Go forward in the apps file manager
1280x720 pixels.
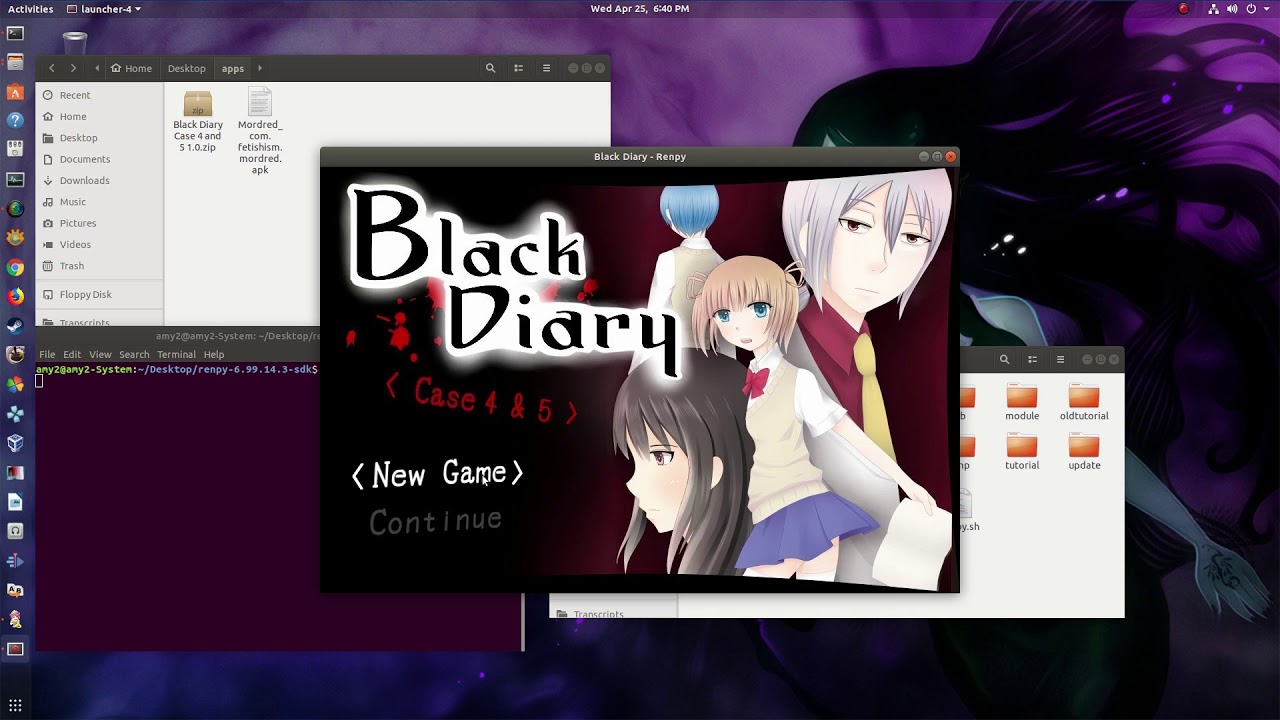click(x=73, y=68)
